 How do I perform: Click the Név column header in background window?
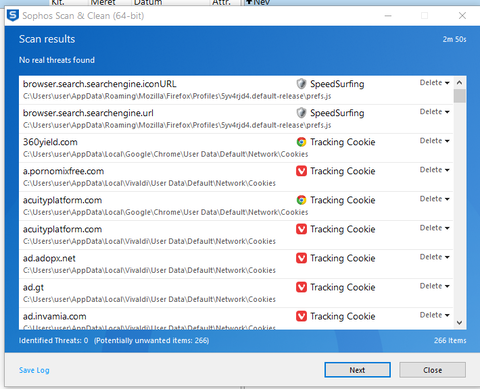(262, 2)
